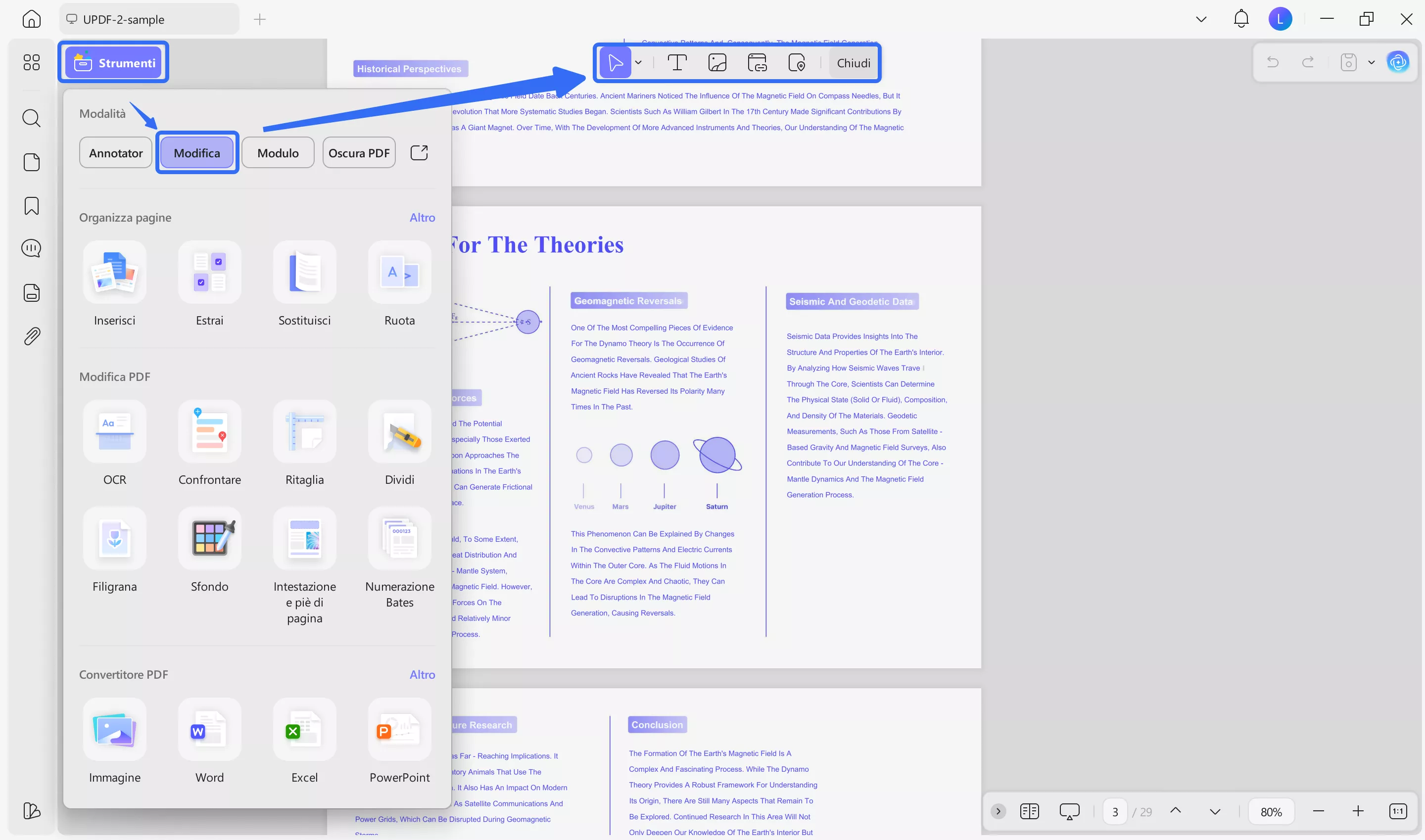Image resolution: width=1425 pixels, height=840 pixels.
Task: Open the bookmarks panel in the sidebar
Action: [31, 206]
